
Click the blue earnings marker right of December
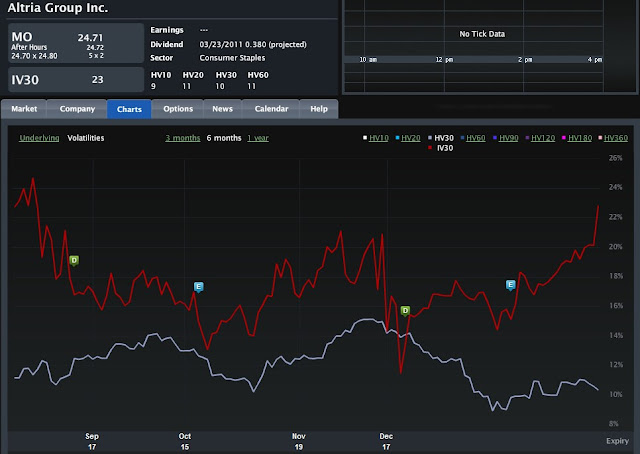coord(511,285)
